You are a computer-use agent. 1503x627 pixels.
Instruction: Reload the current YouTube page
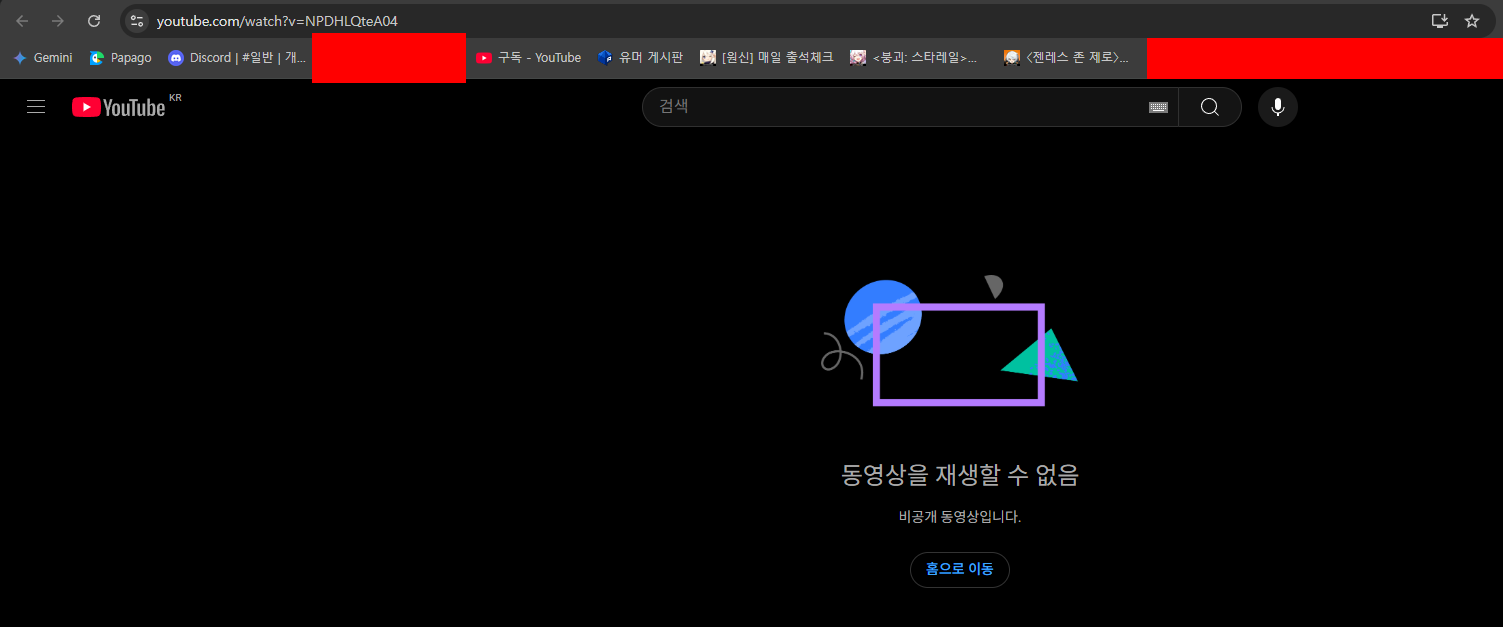(x=94, y=21)
